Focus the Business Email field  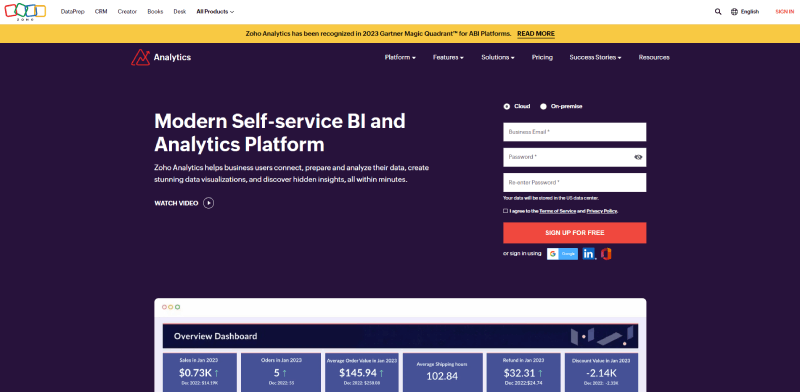[574, 132]
